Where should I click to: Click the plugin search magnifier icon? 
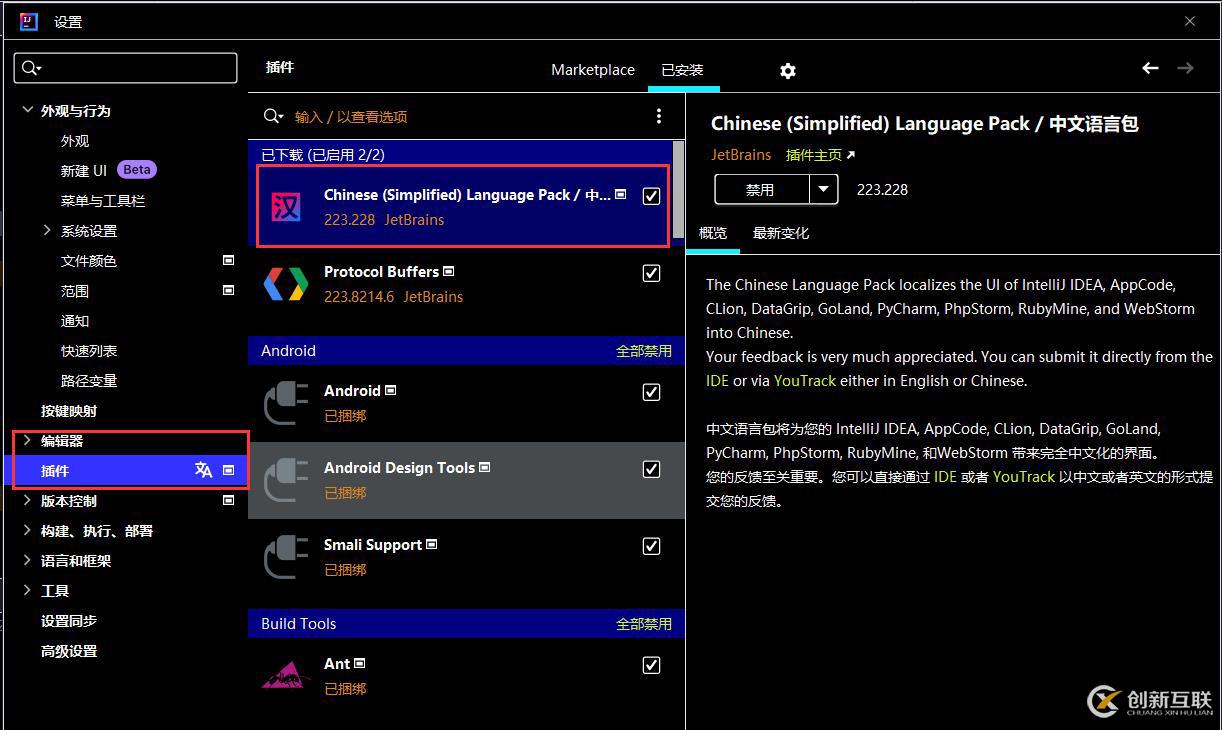(272, 116)
